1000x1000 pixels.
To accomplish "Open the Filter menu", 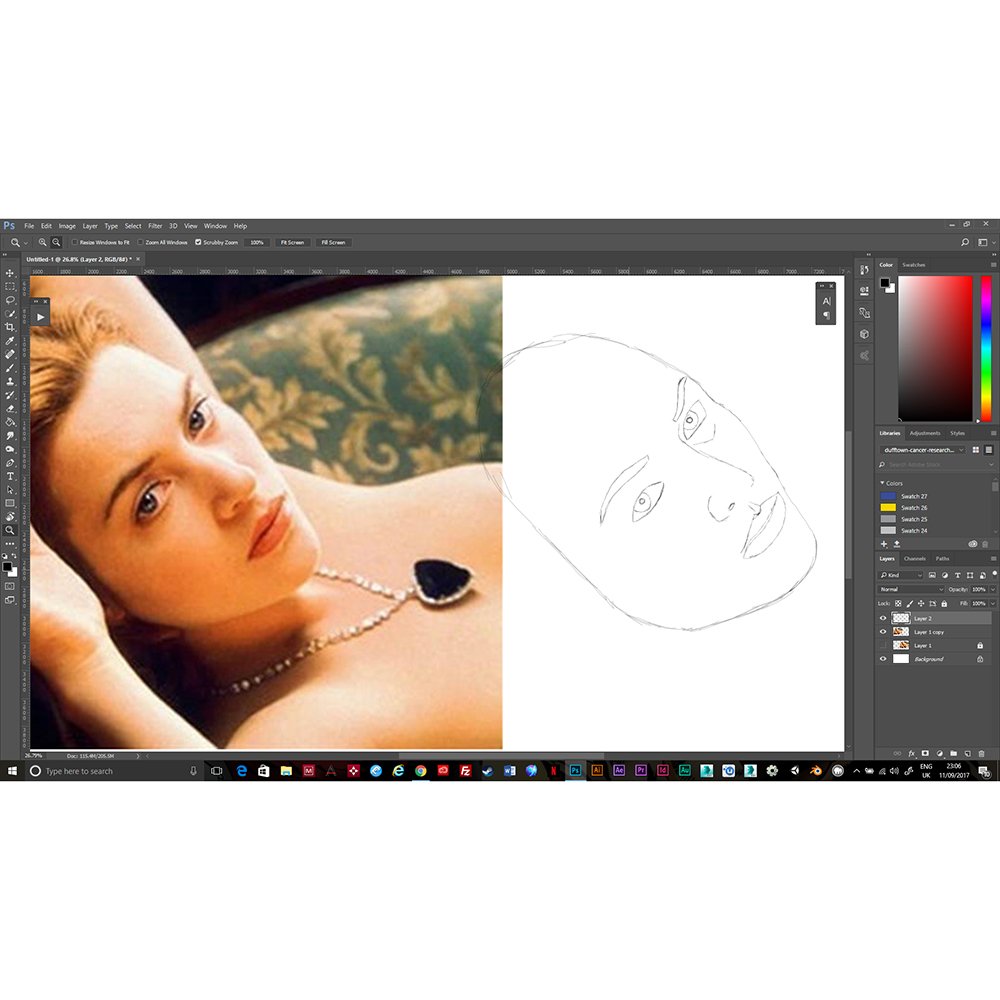I will tap(155, 226).
